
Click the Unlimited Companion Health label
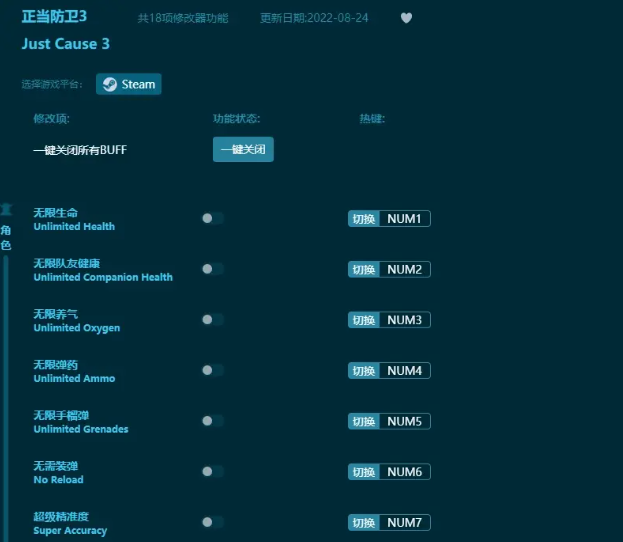pyautogui.click(x=103, y=277)
